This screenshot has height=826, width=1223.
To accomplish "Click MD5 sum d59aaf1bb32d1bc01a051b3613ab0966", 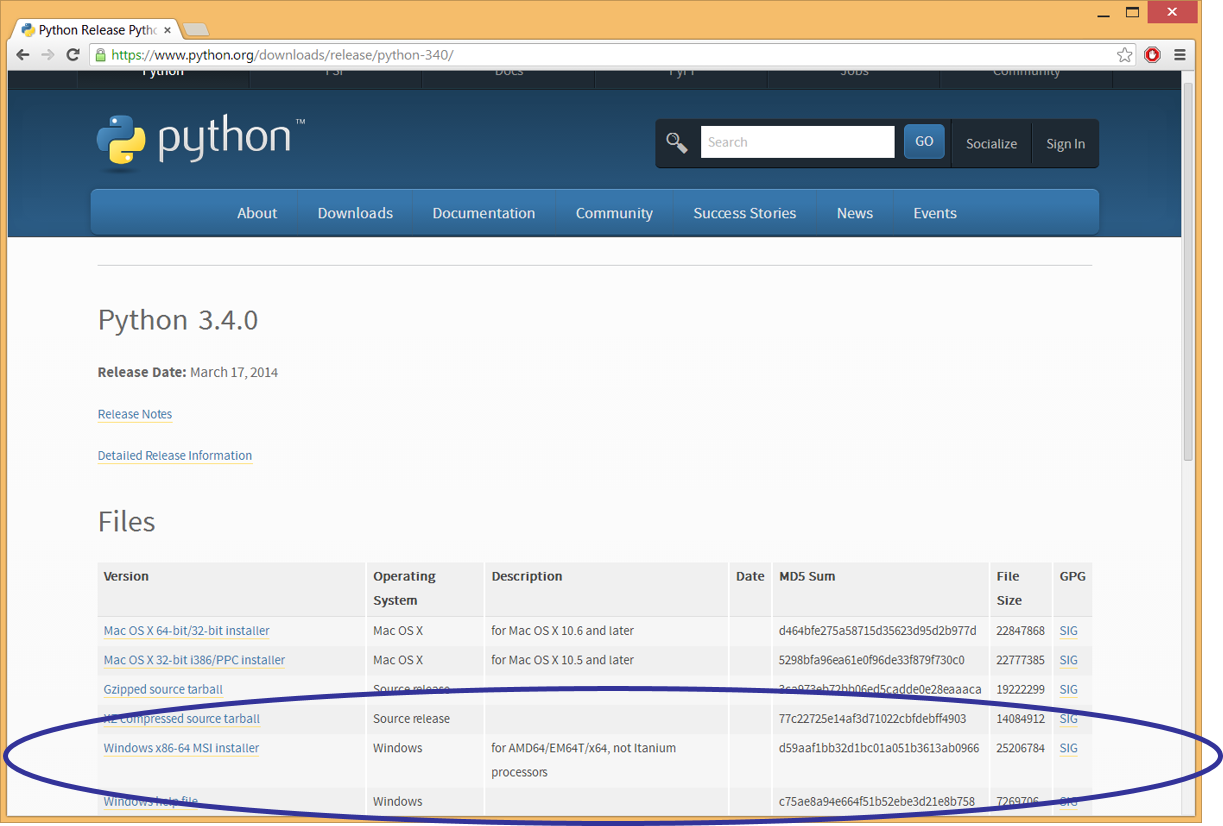I will coord(879,748).
